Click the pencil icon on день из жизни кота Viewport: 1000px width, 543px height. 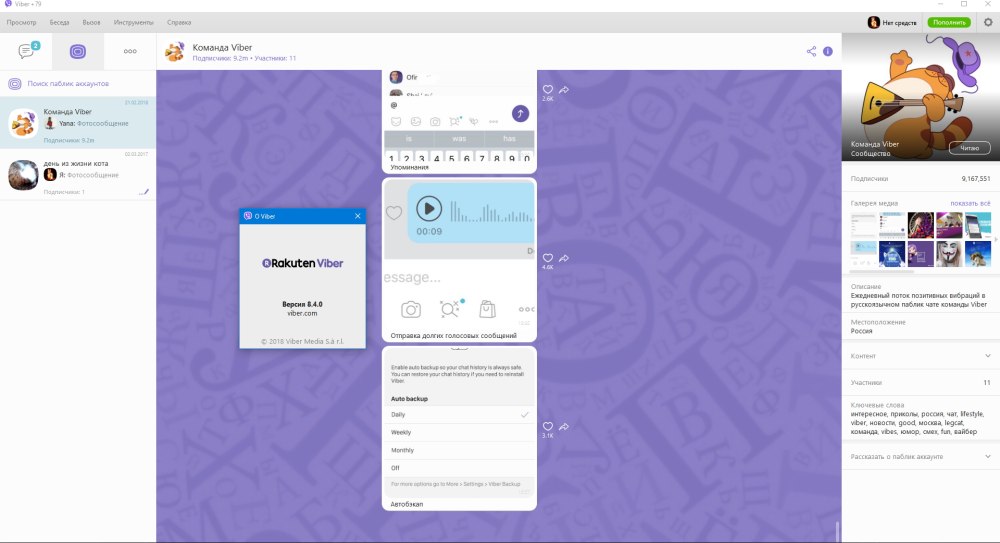(x=144, y=191)
